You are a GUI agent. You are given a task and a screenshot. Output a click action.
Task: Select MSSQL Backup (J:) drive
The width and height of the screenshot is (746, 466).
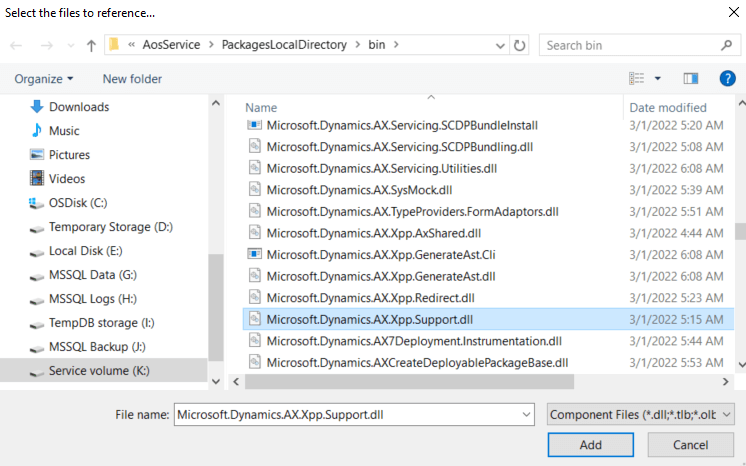pos(97,347)
